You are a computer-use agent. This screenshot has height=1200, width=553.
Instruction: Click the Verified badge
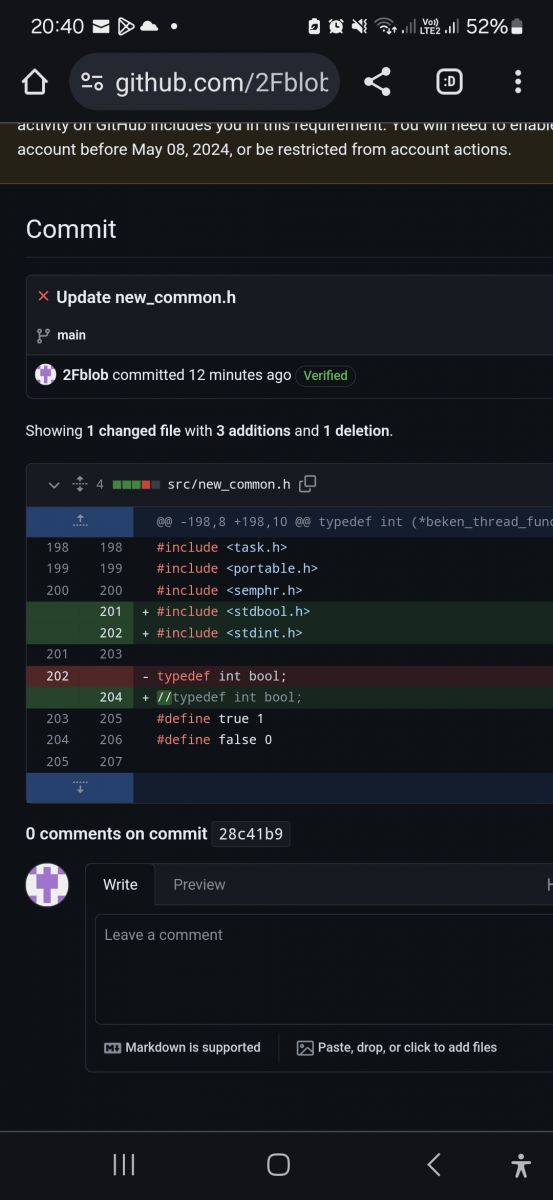(x=325, y=375)
